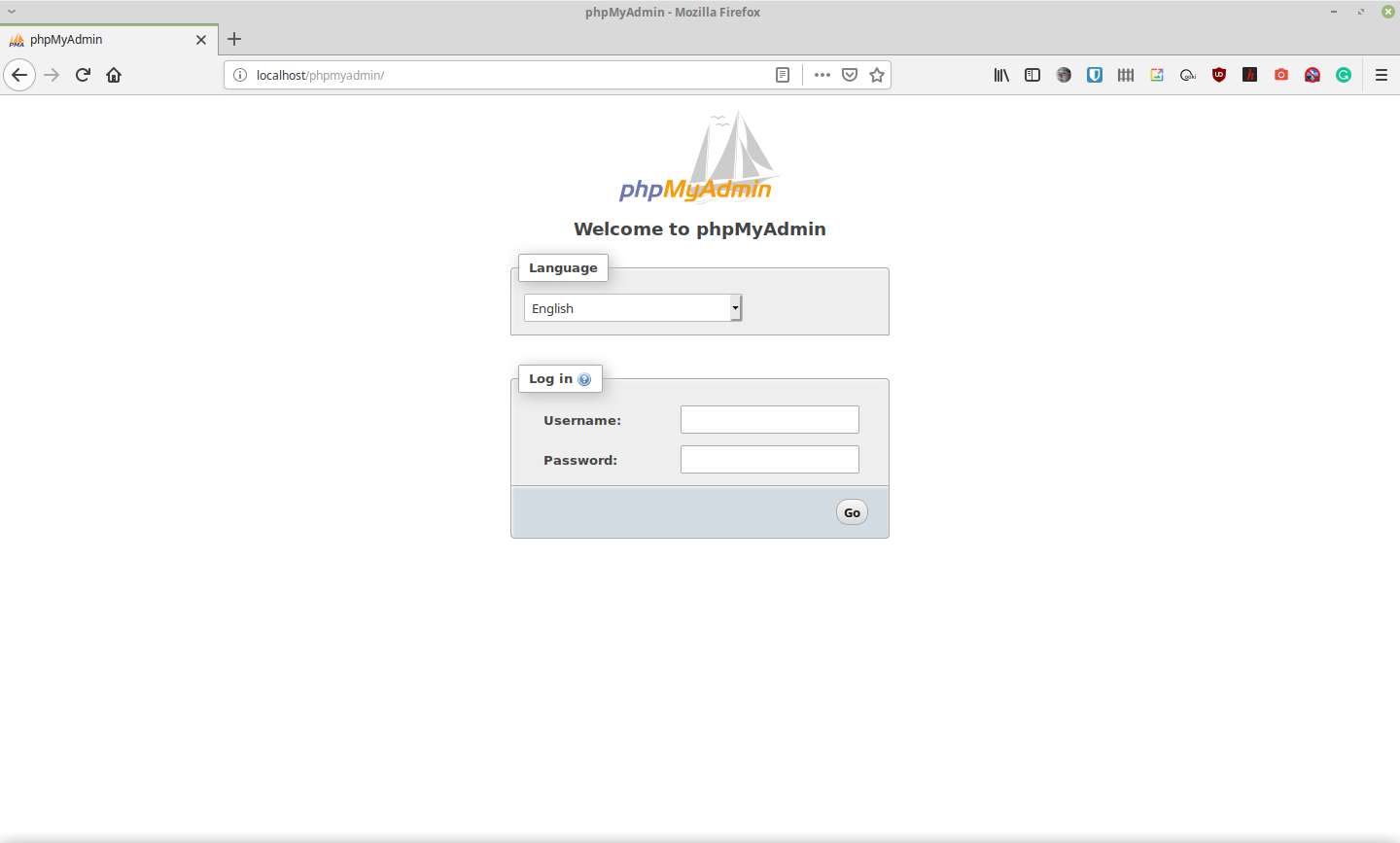The image size is (1400, 843).
Task: Open page actions three-dot menu
Action: pos(822,75)
